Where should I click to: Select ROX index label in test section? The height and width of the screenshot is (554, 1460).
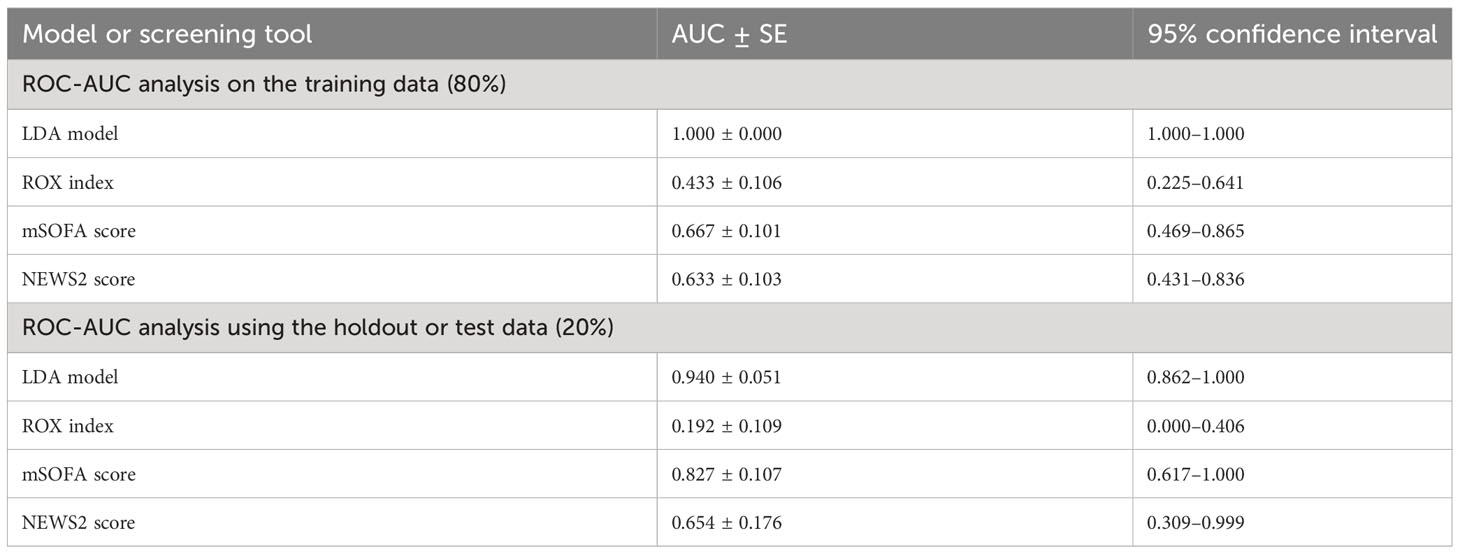(68, 426)
